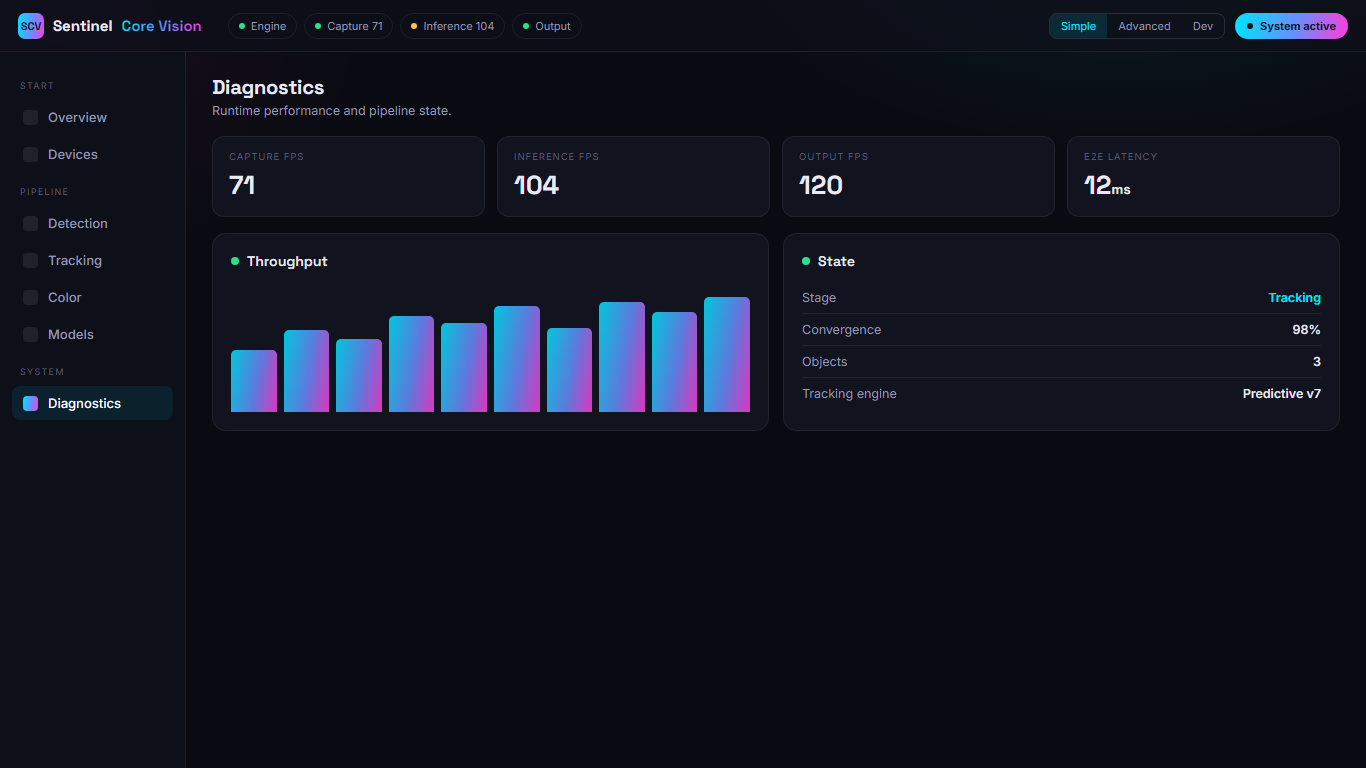Click the Detection sidebar icon
Screen dimensions: 1366x768
click(x=31, y=224)
